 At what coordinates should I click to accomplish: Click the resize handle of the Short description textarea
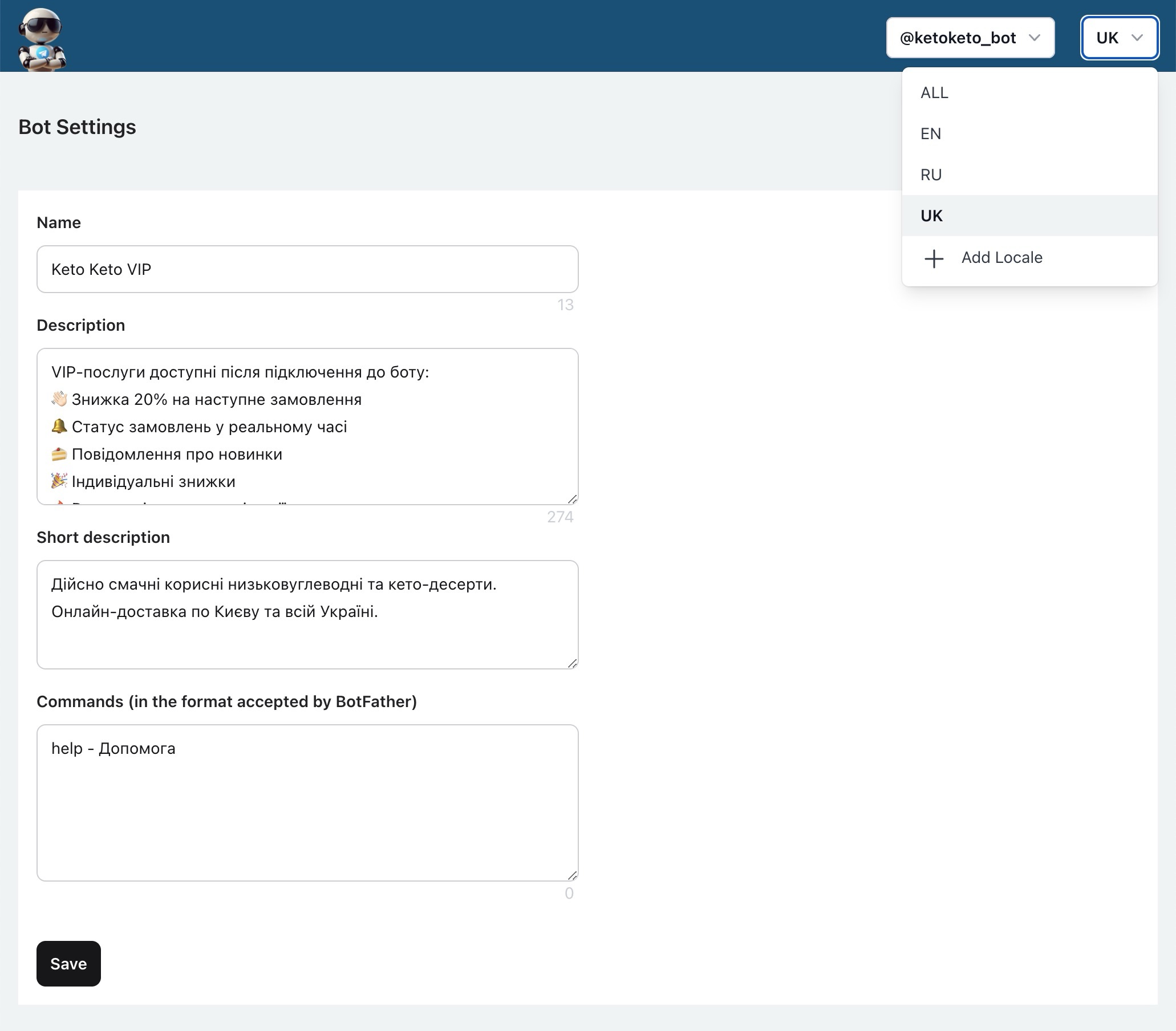point(573,663)
